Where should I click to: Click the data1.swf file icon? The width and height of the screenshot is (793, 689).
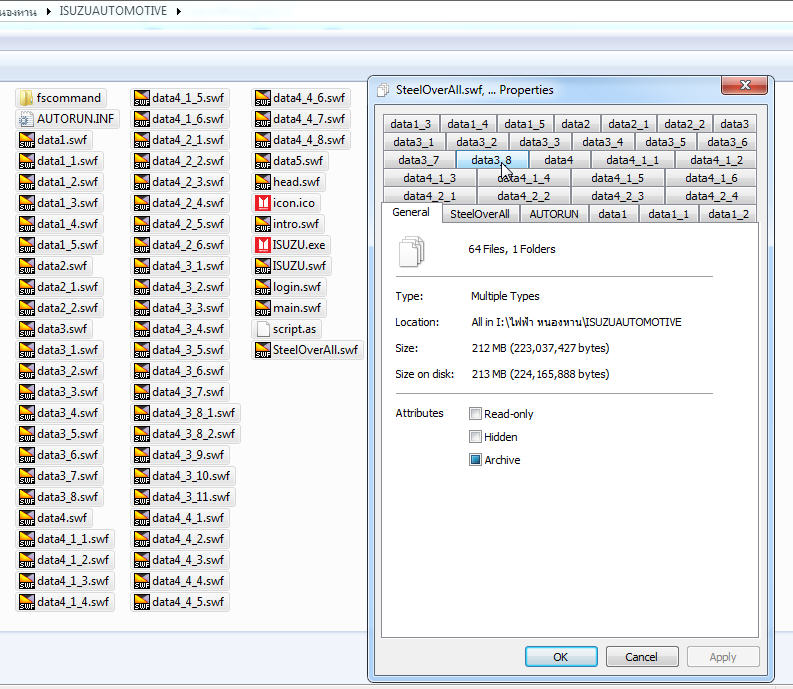click(x=26, y=140)
